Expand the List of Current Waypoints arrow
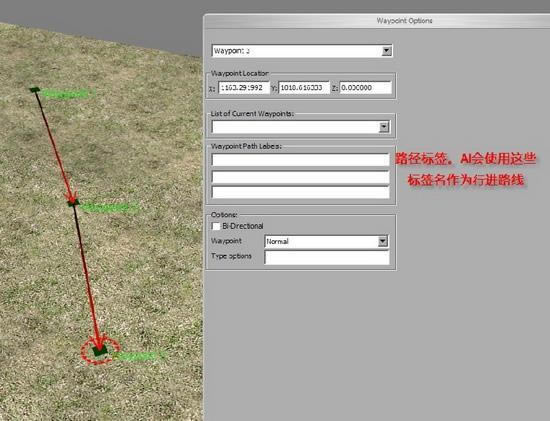 point(384,127)
